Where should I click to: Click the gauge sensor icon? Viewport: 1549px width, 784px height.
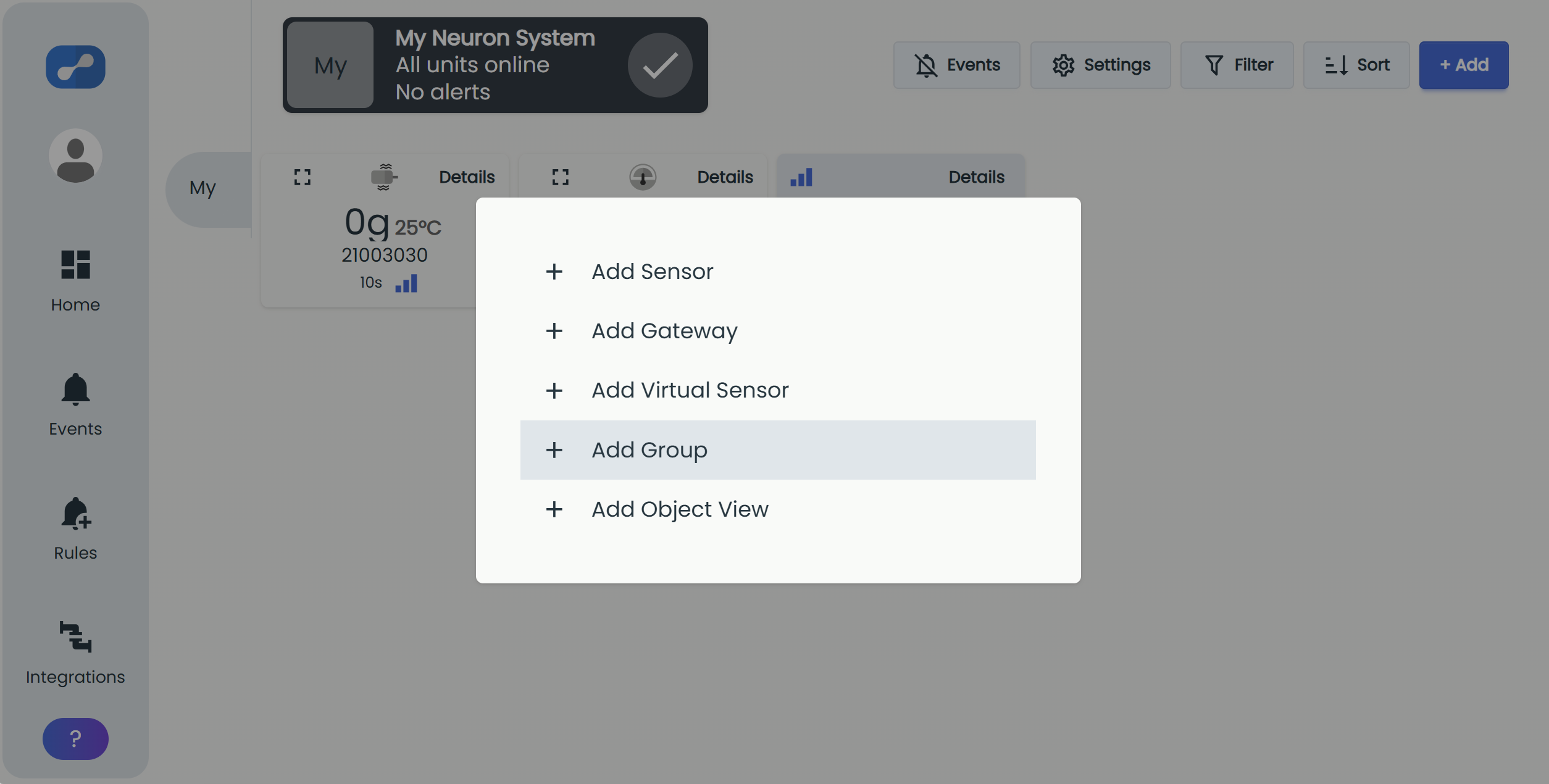643,177
